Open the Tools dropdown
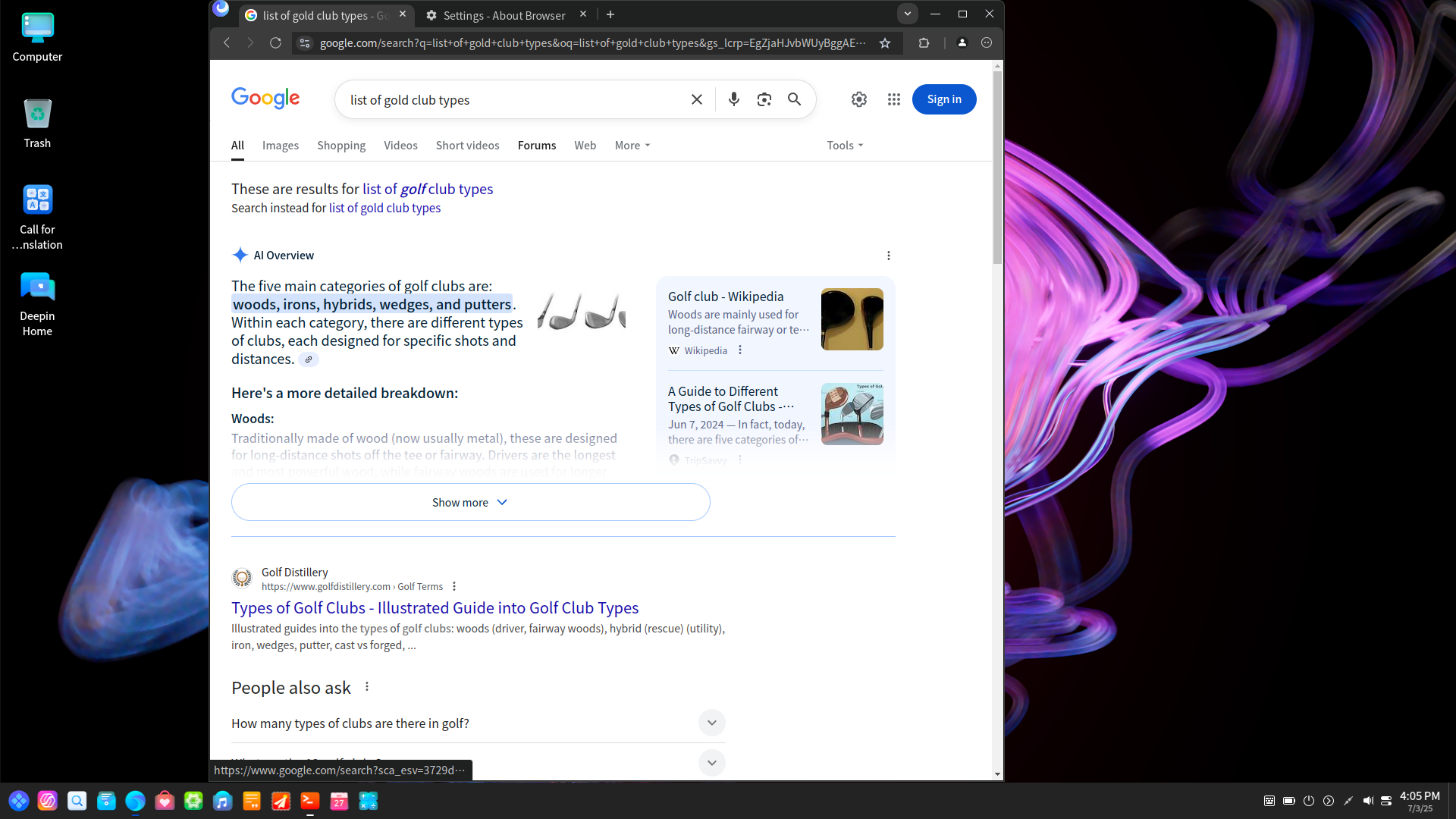This screenshot has height=819, width=1456. [845, 146]
